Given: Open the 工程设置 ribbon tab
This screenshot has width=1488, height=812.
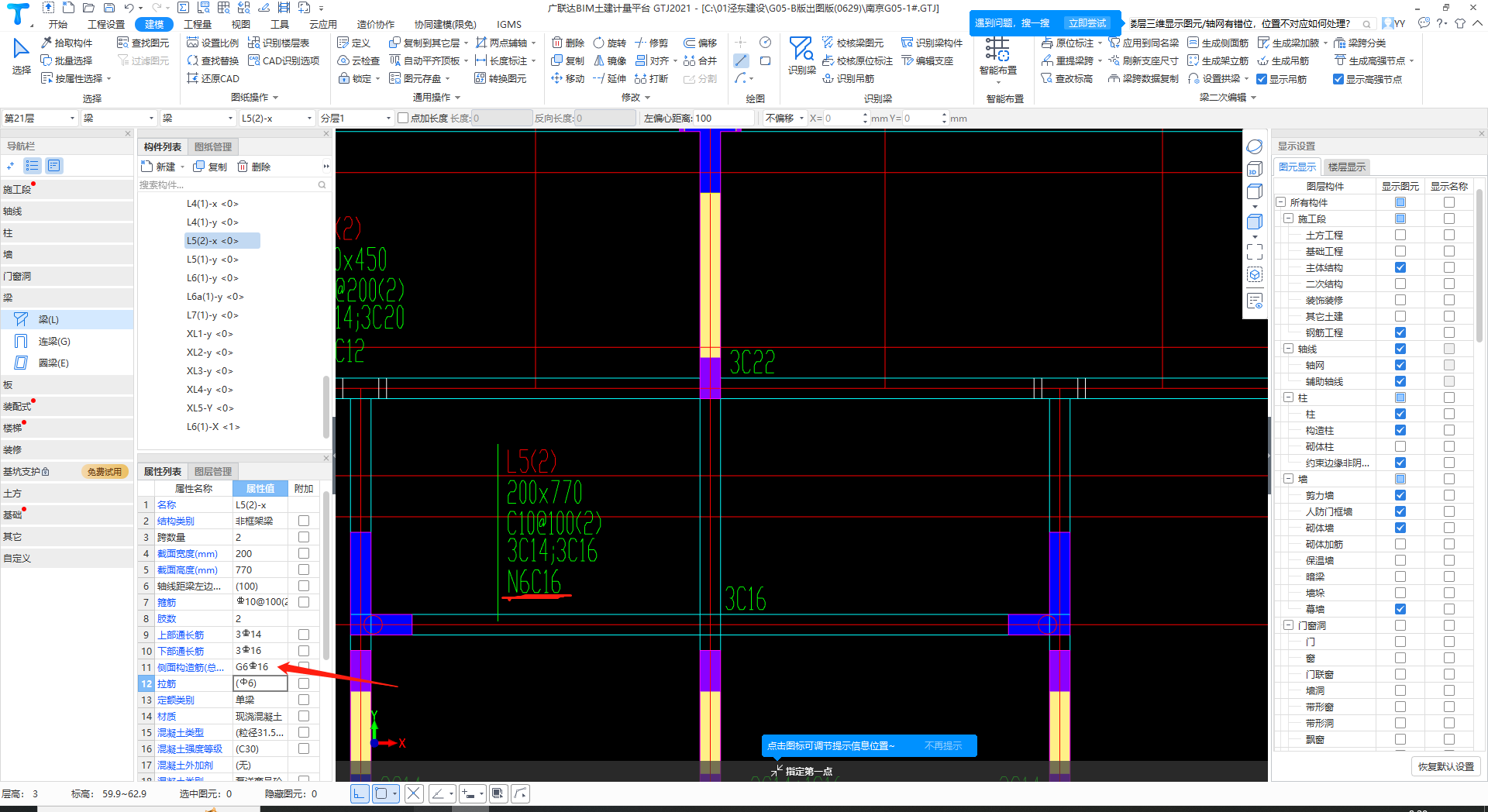Looking at the screenshot, I should point(106,24).
